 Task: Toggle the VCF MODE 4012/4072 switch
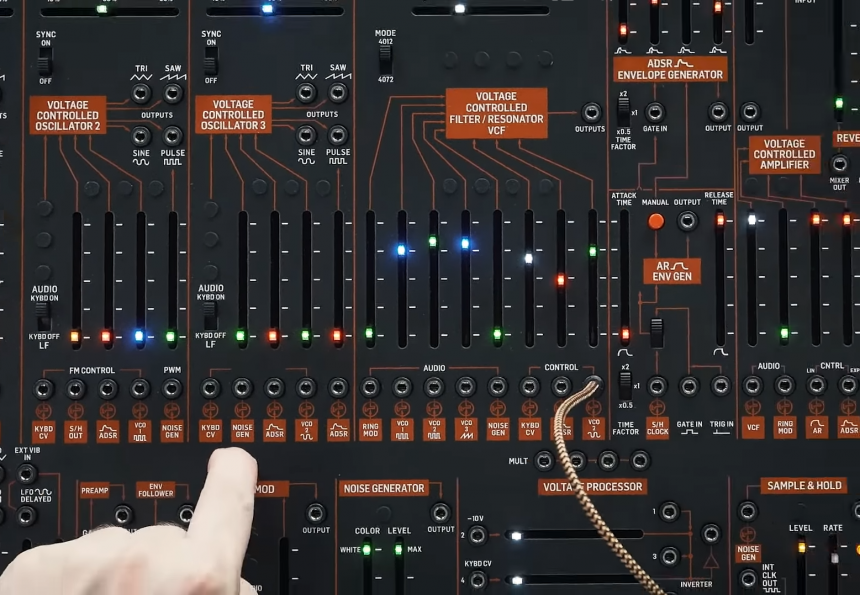pos(386,60)
